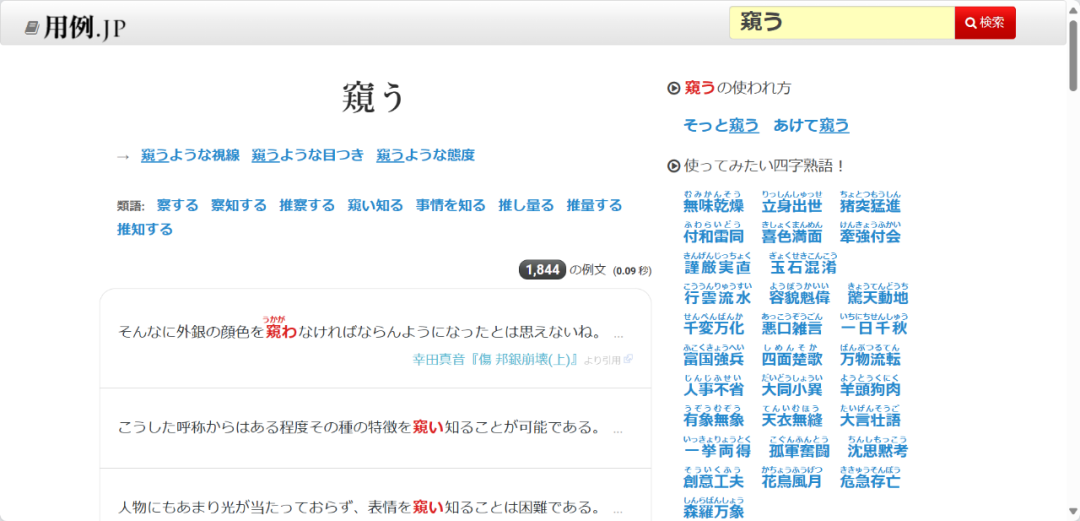This screenshot has width=1080, height=521.
Task: Open the 窺うような視線 link
Action: (x=190, y=155)
